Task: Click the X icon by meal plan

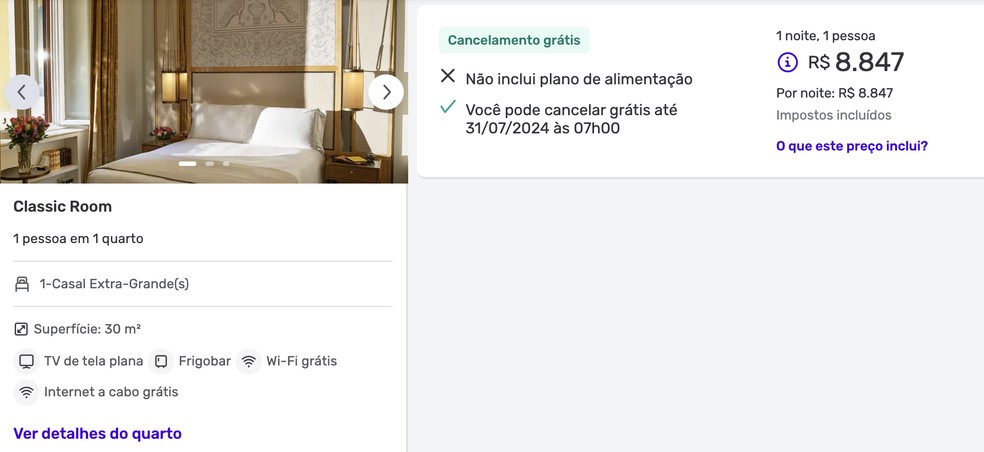Action: tap(447, 77)
